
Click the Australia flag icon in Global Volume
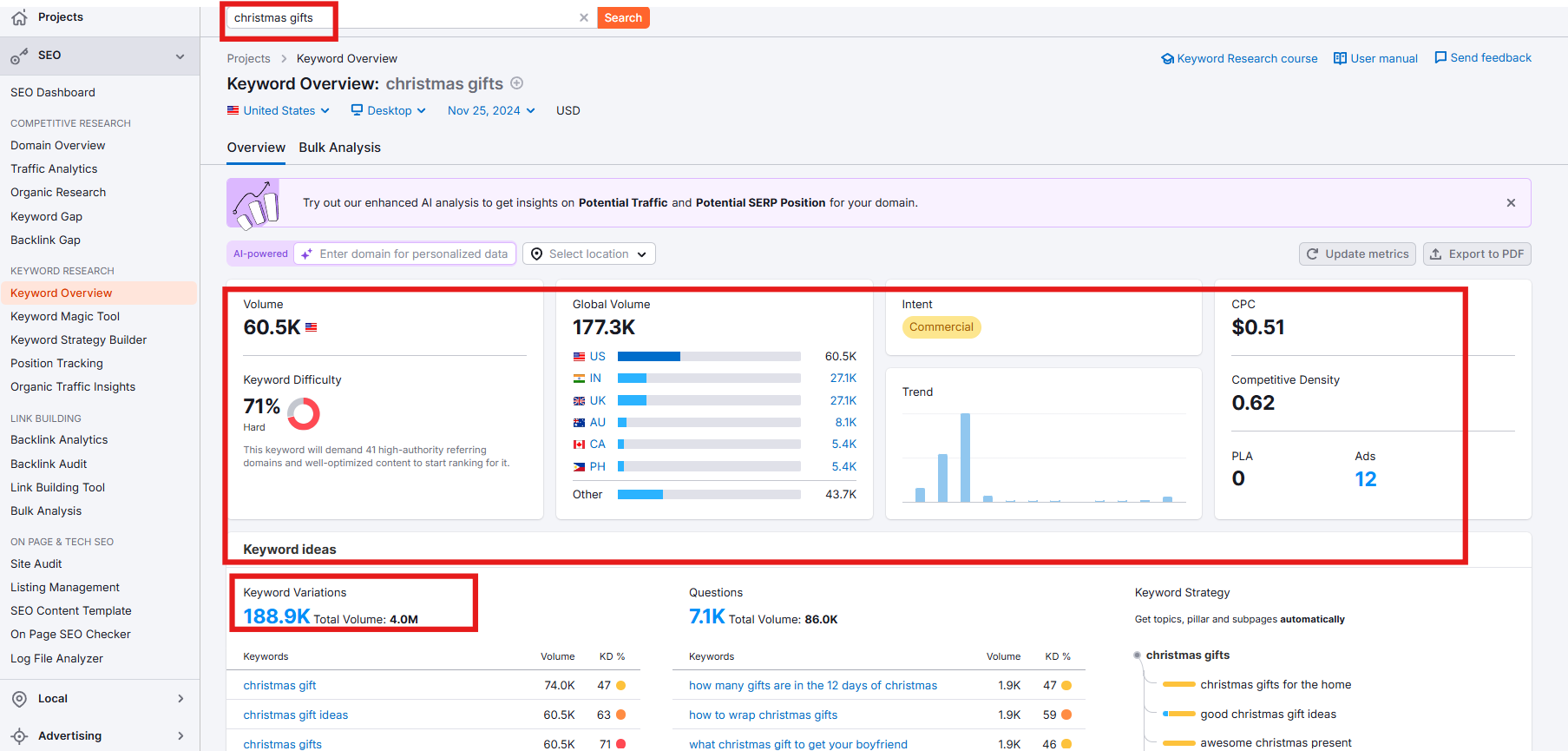(x=579, y=423)
